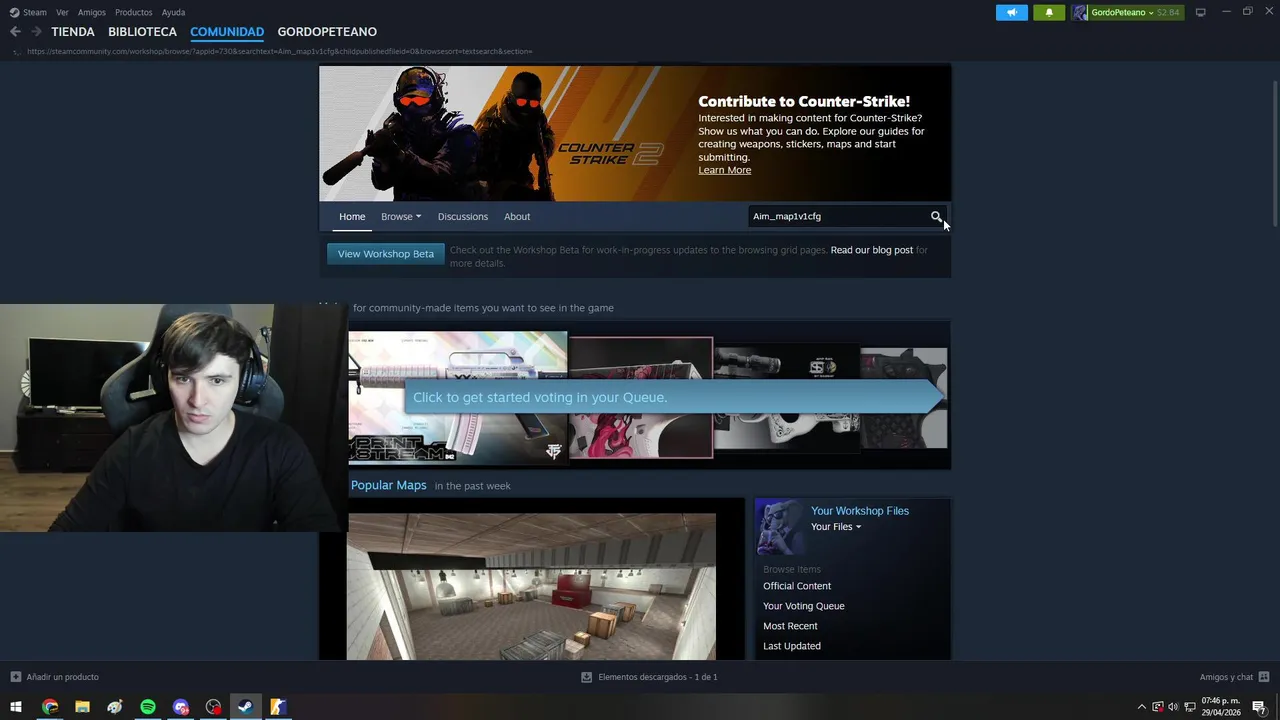Click the GordoPeteano avatar in the top bar
This screenshot has width=1280, height=720.
pyautogui.click(x=1080, y=12)
